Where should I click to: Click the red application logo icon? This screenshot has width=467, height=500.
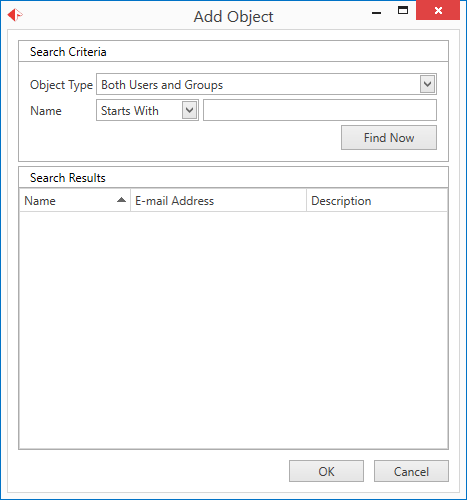click(x=15, y=15)
